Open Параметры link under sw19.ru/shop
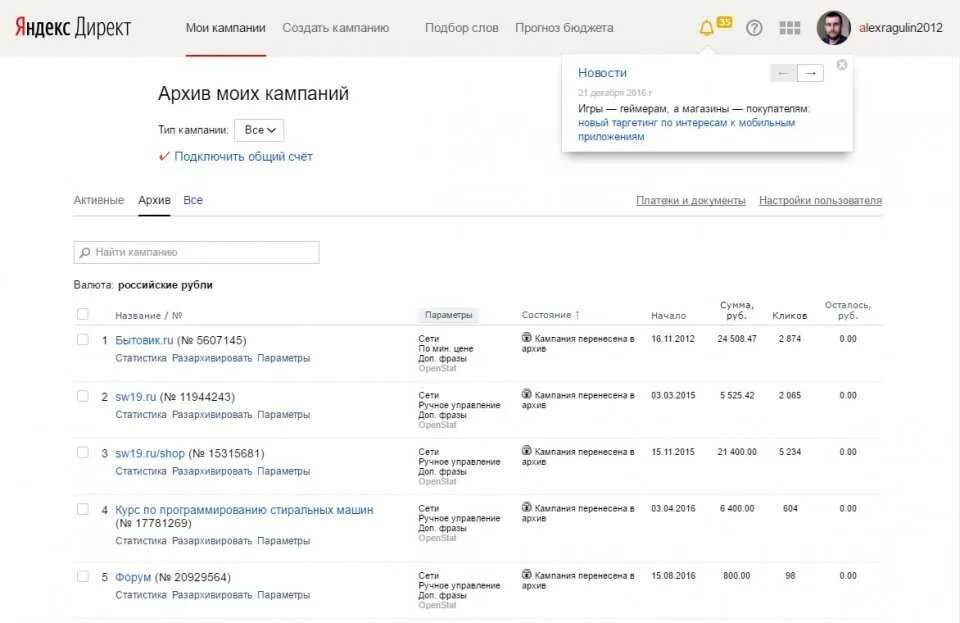960x623 pixels. pyautogui.click(x=283, y=471)
